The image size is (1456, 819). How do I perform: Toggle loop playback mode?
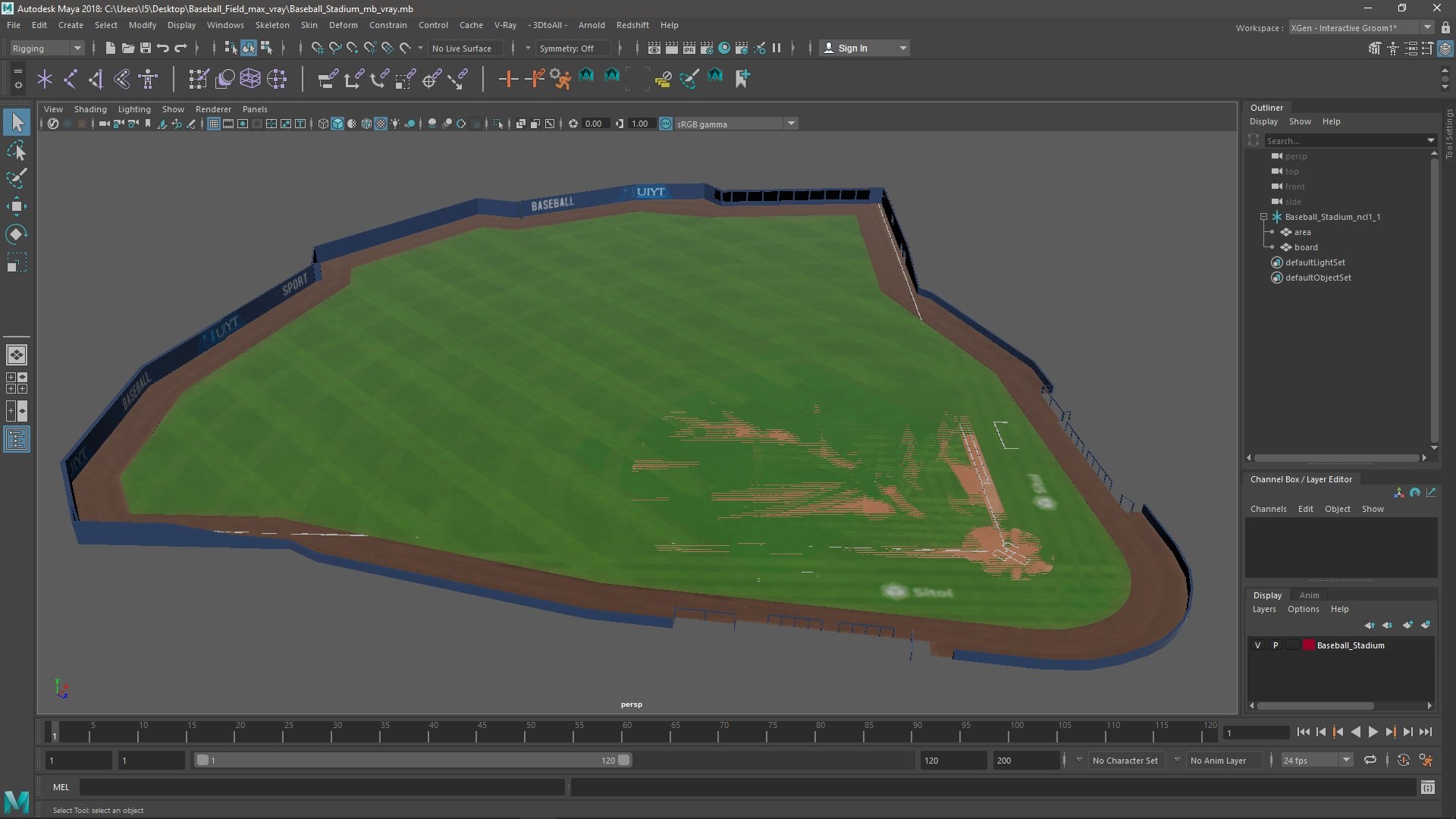point(1370,760)
